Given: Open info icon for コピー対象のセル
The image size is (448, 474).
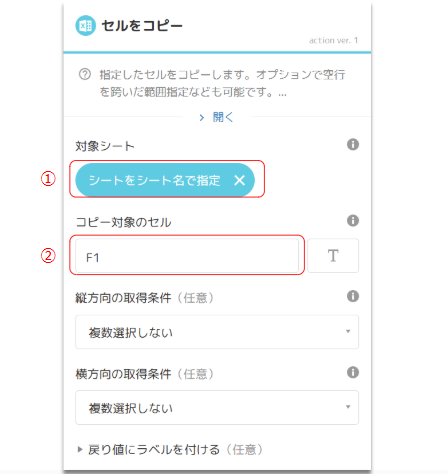Looking at the screenshot, I should click(x=353, y=221).
